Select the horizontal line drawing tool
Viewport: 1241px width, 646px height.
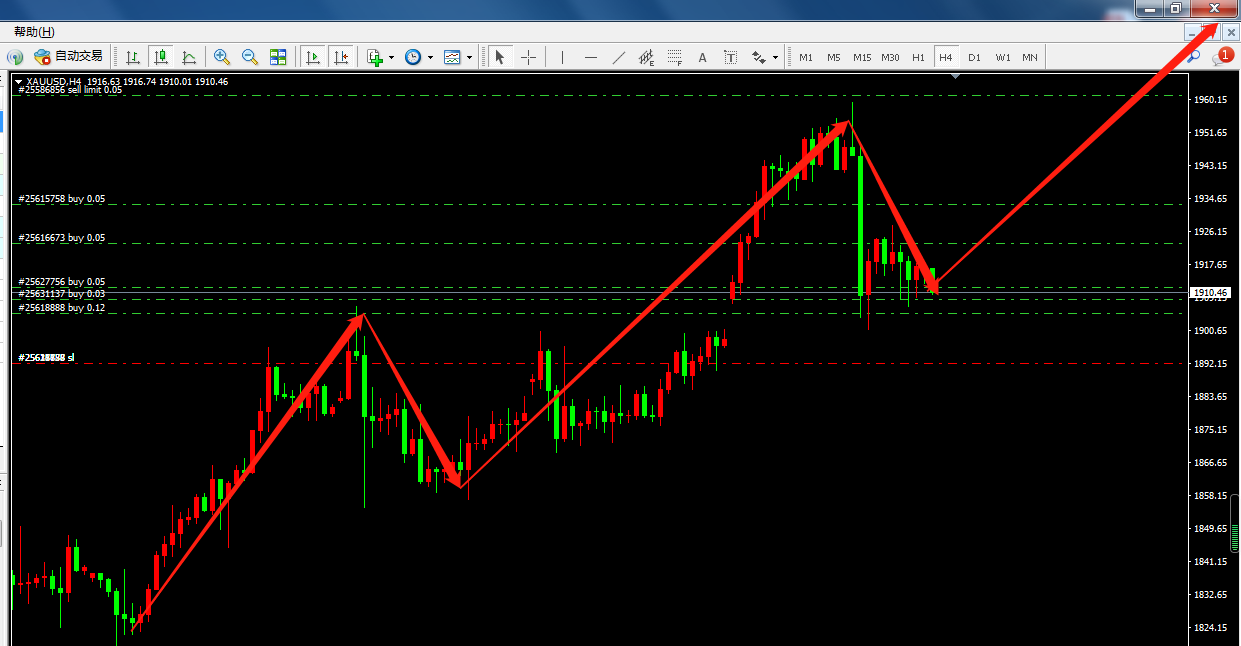pyautogui.click(x=591, y=57)
